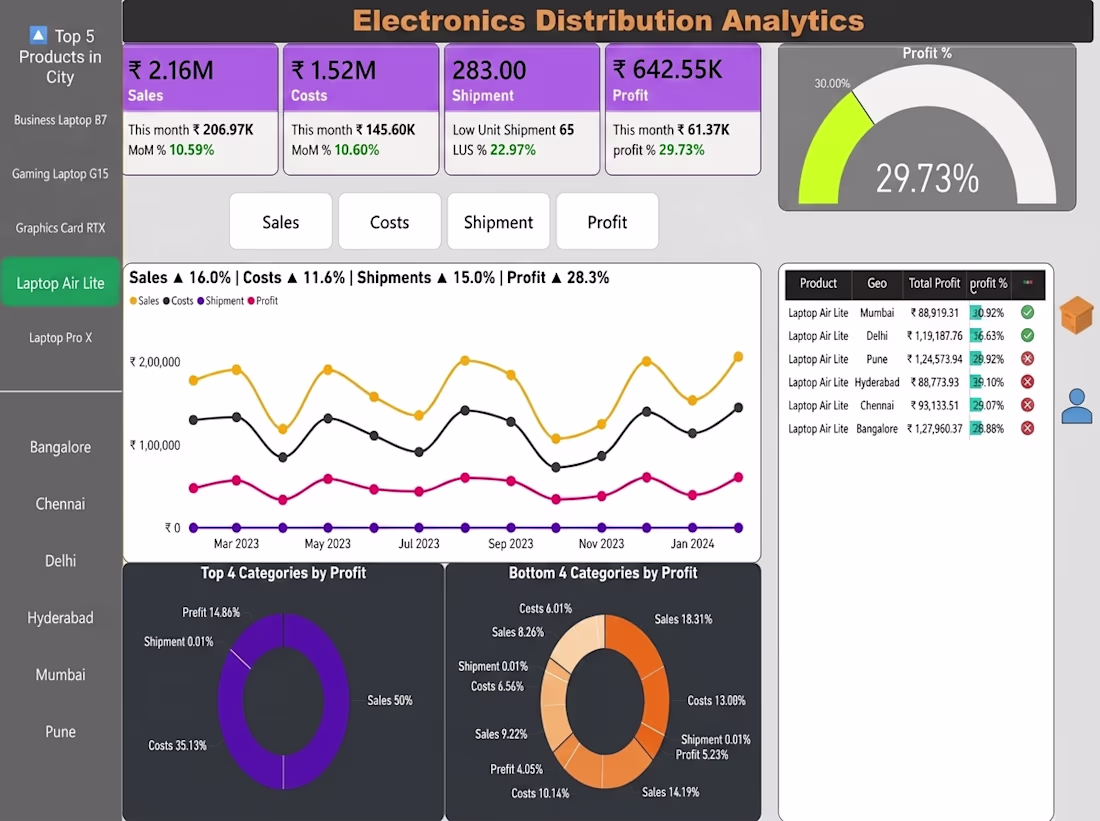Click the pink Profit legend dot
The width and height of the screenshot is (1100, 821).
tap(251, 301)
